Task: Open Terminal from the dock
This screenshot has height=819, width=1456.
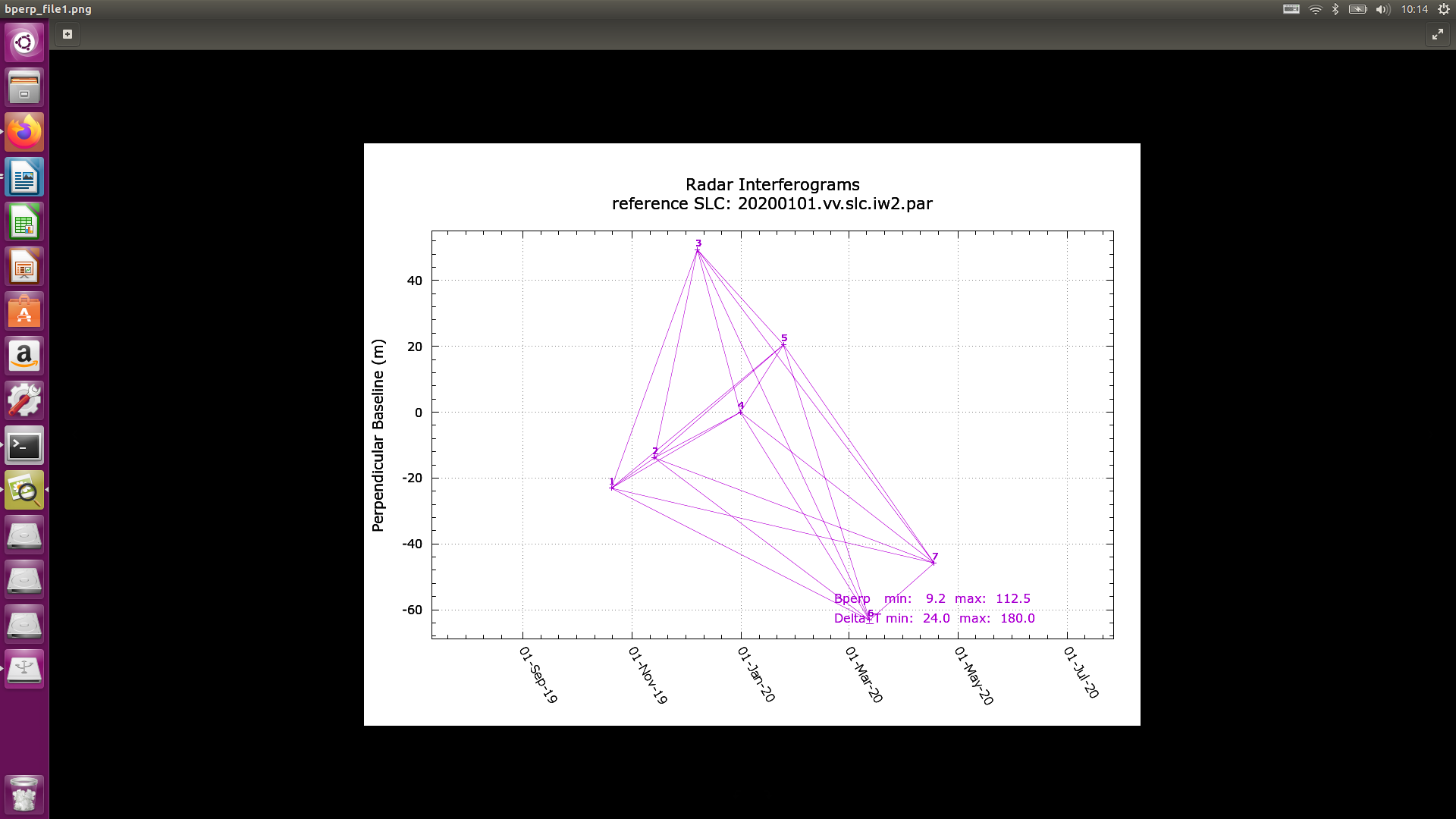Action: click(24, 446)
